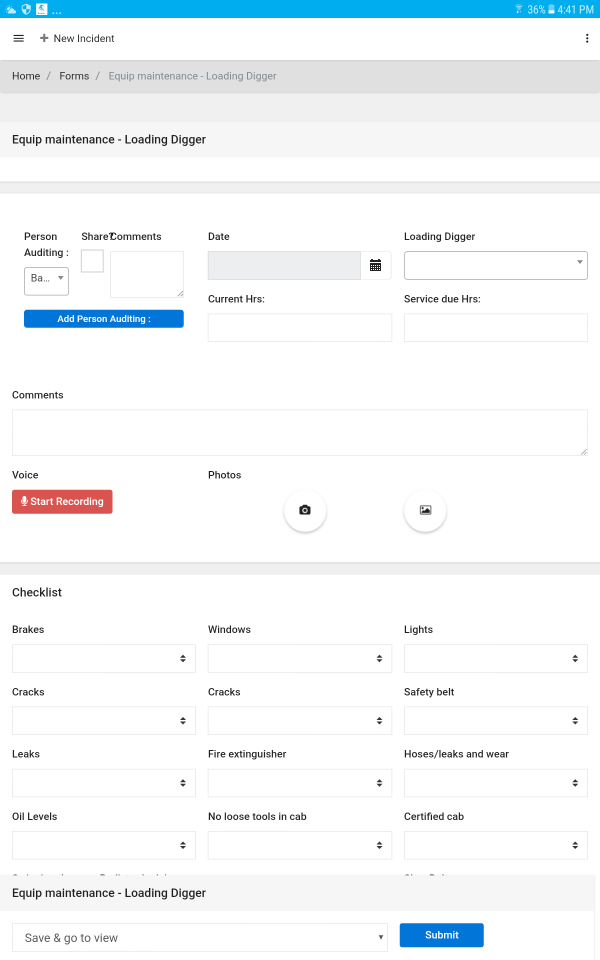Open the calendar icon beside the Date field

[x=375, y=264]
